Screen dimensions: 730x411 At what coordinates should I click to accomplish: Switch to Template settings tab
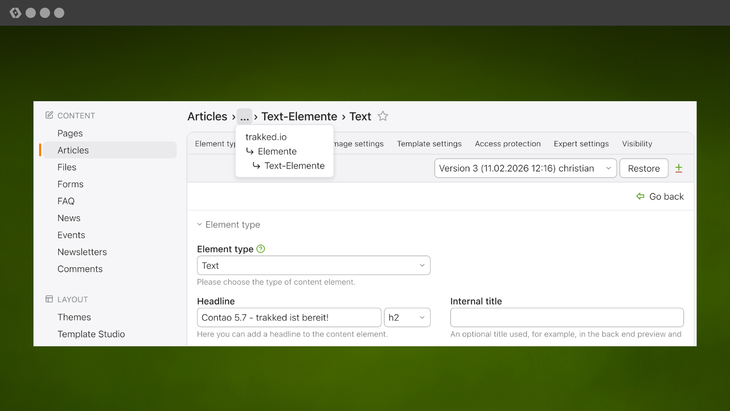(429, 144)
